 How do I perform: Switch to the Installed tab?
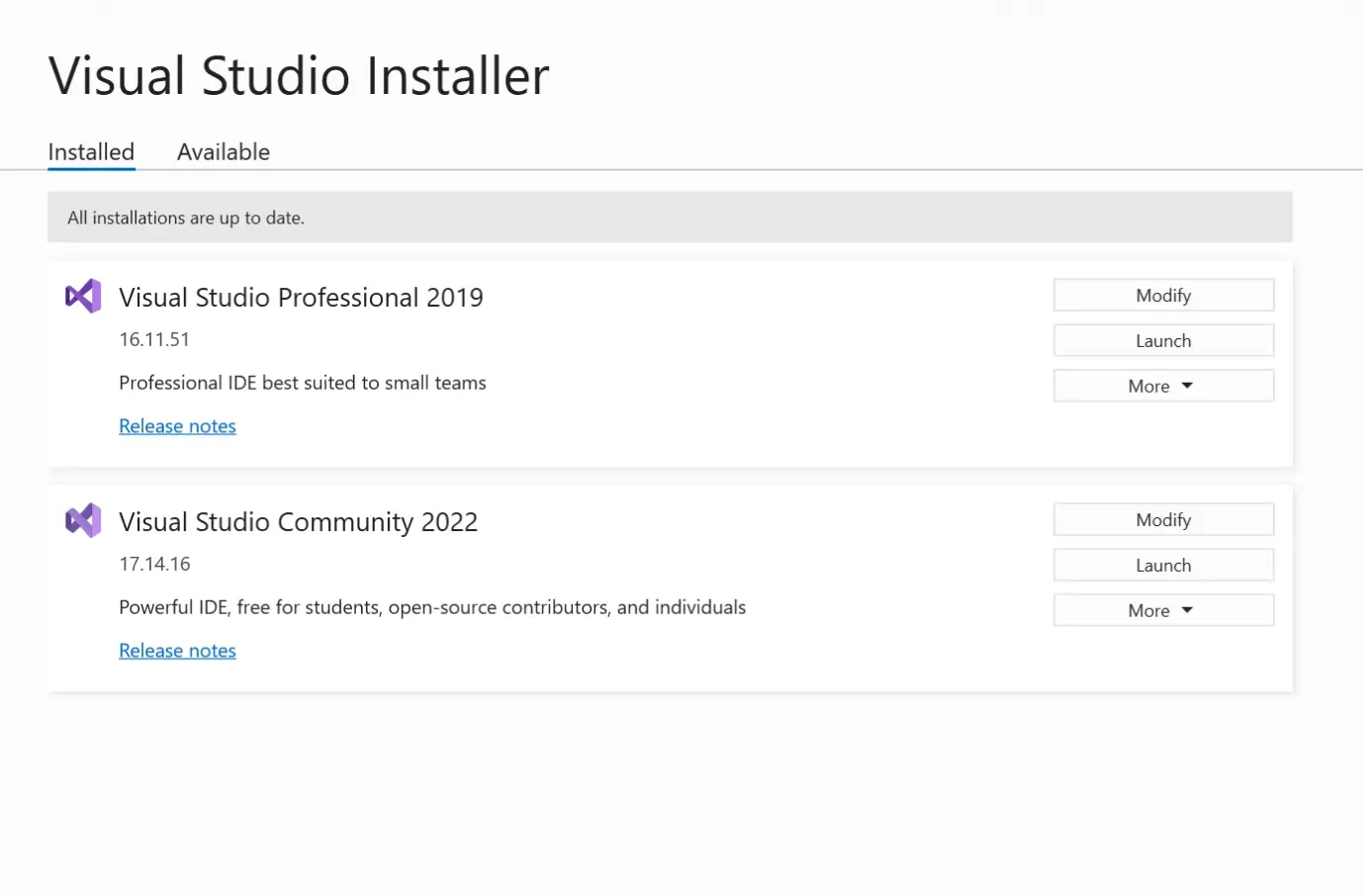(91, 152)
